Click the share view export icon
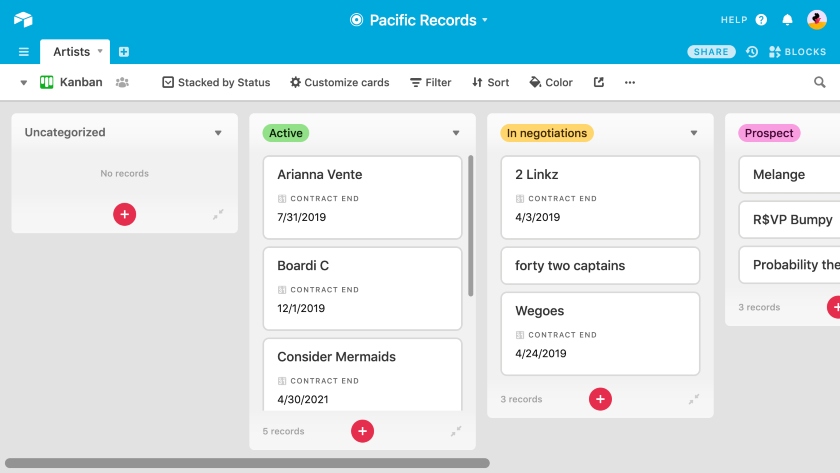This screenshot has width=840, height=473. 598,82
